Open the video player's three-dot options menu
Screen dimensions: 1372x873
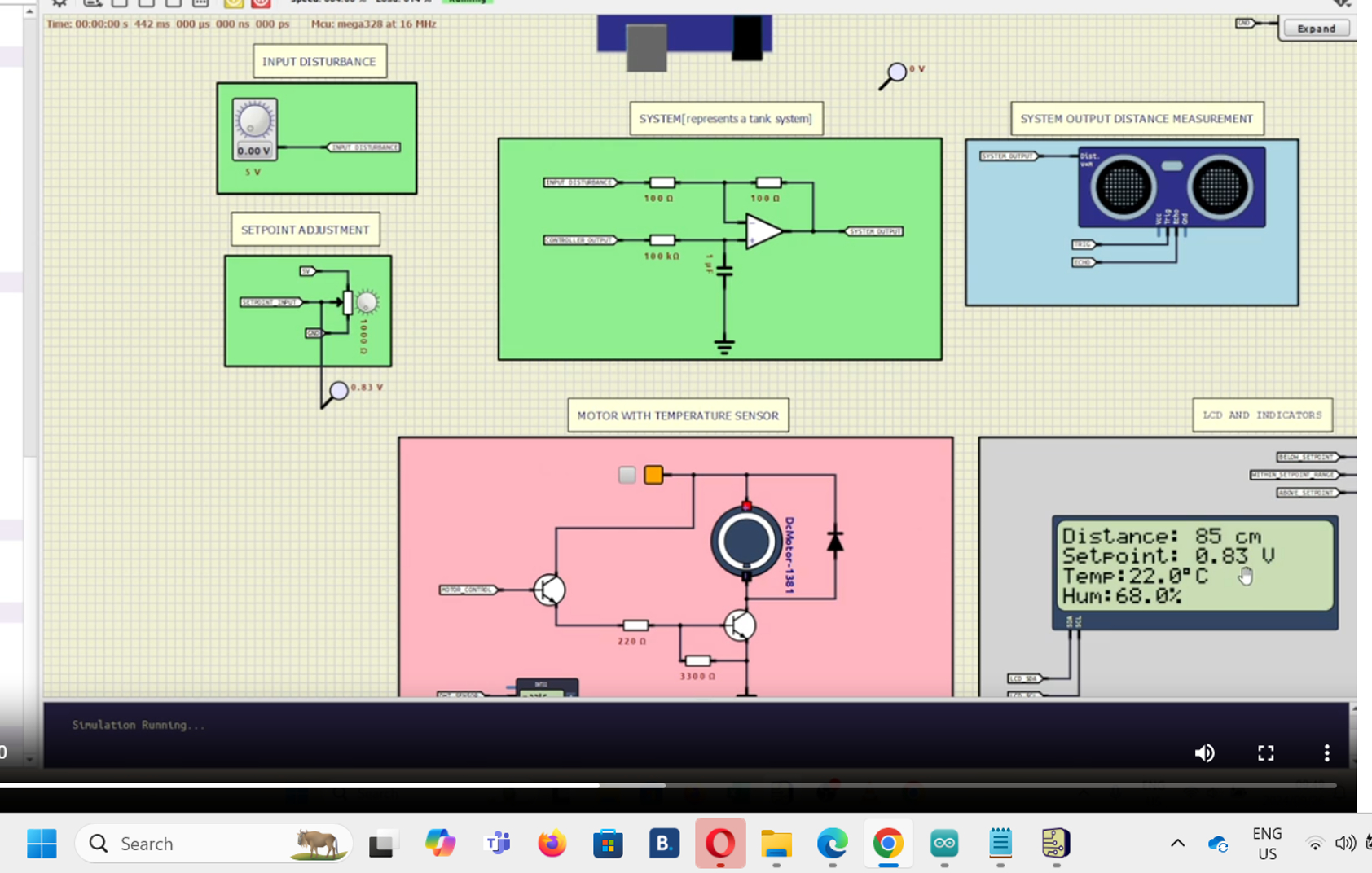[1326, 752]
